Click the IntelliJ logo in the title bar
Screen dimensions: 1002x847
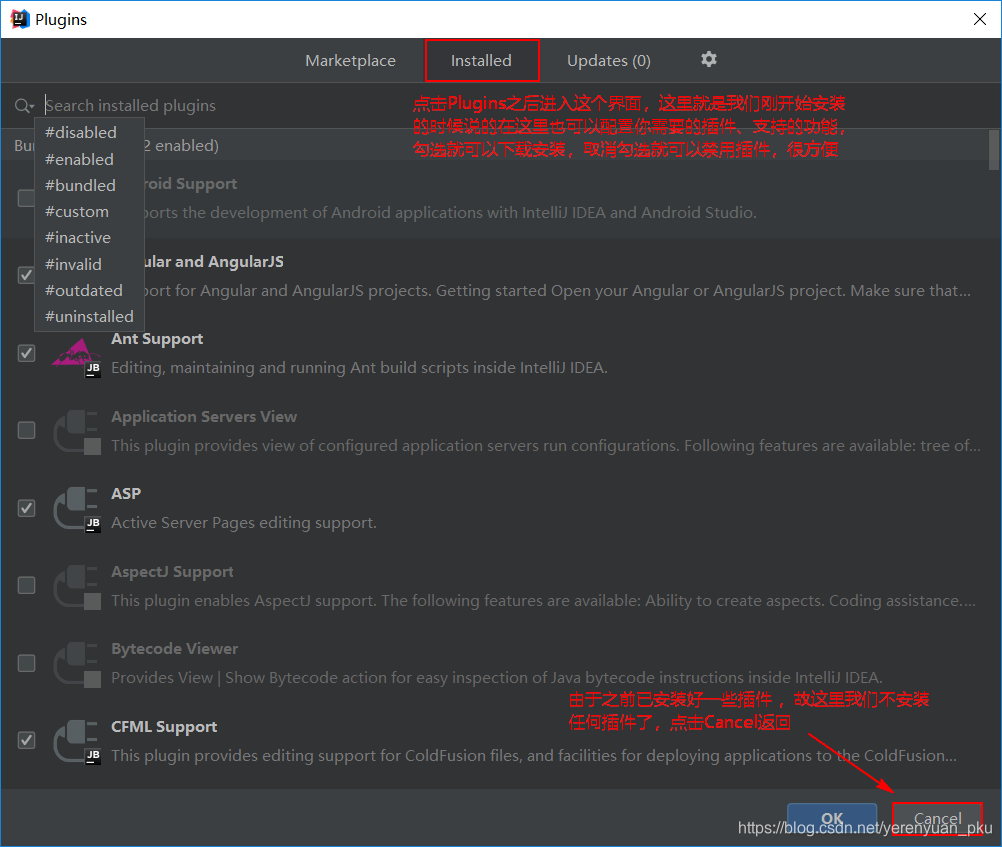pyautogui.click(x=20, y=19)
